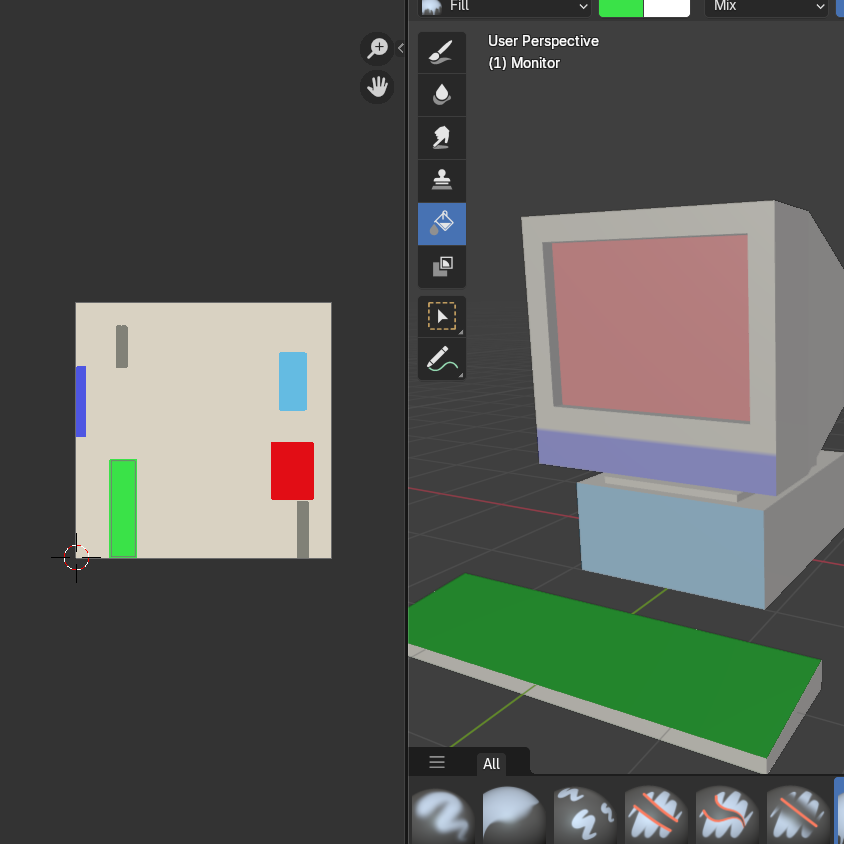844x844 pixels.
Task: Activate the Annotate pencil tool
Action: tap(441, 359)
